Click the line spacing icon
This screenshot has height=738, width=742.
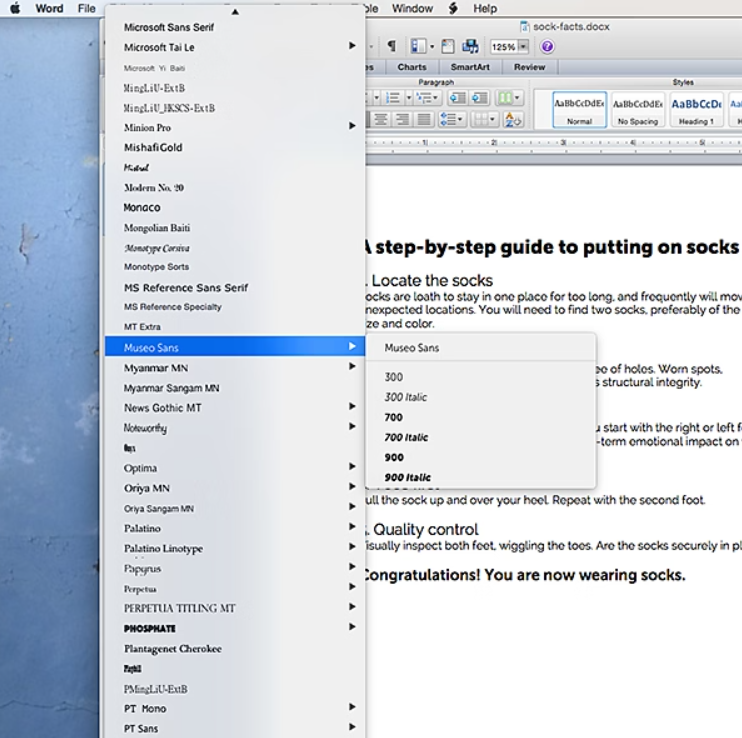(x=448, y=119)
